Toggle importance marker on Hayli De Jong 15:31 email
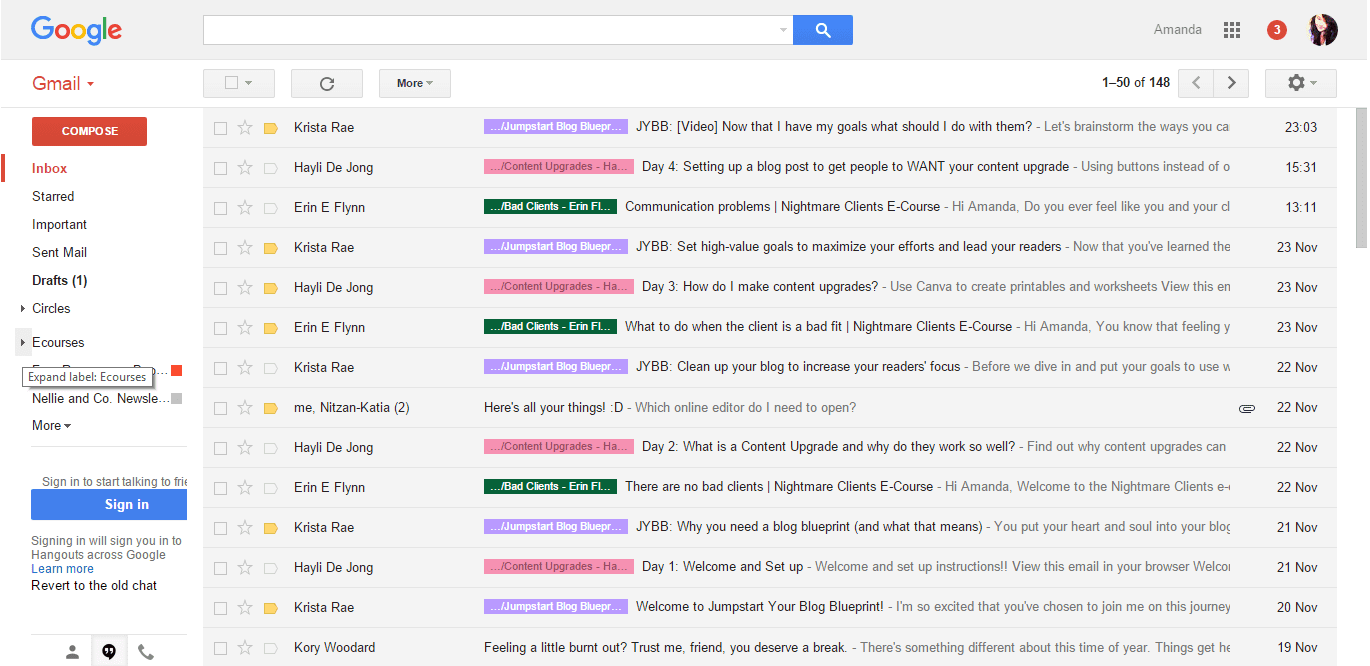 pyautogui.click(x=270, y=168)
